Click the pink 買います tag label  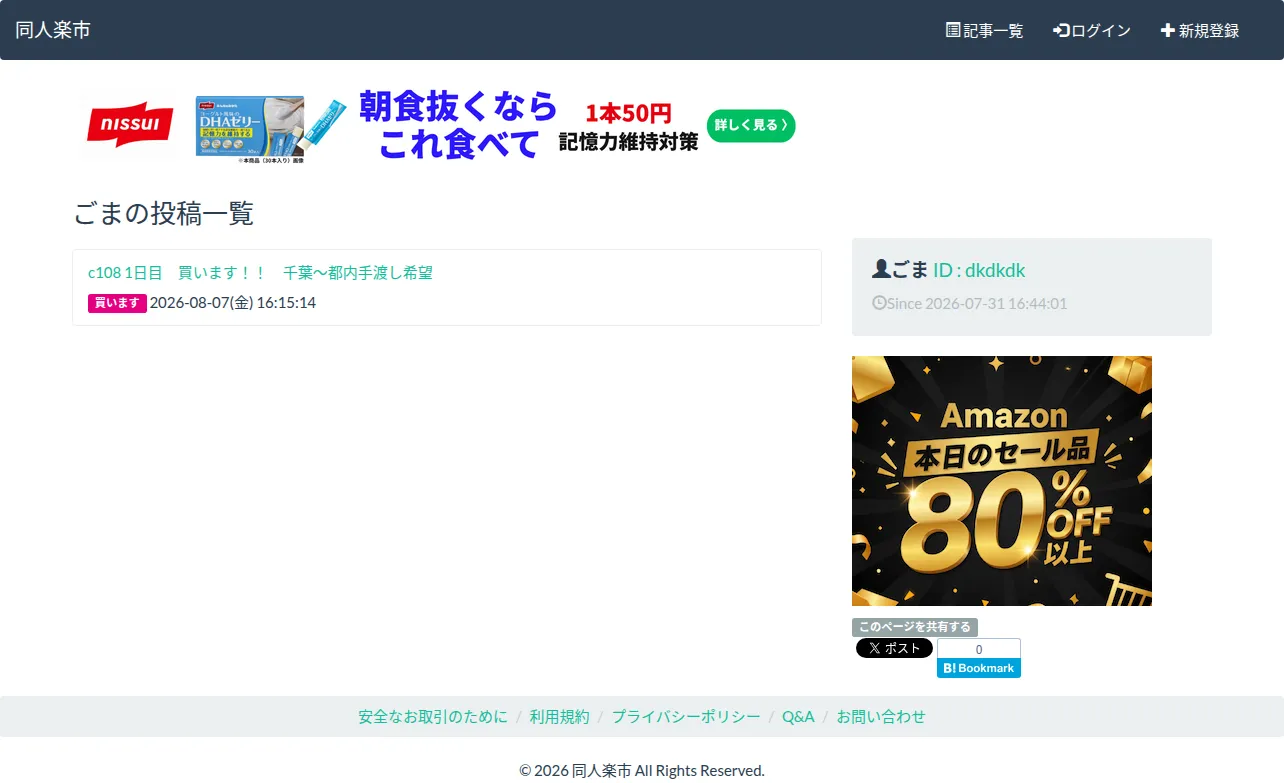tap(117, 303)
